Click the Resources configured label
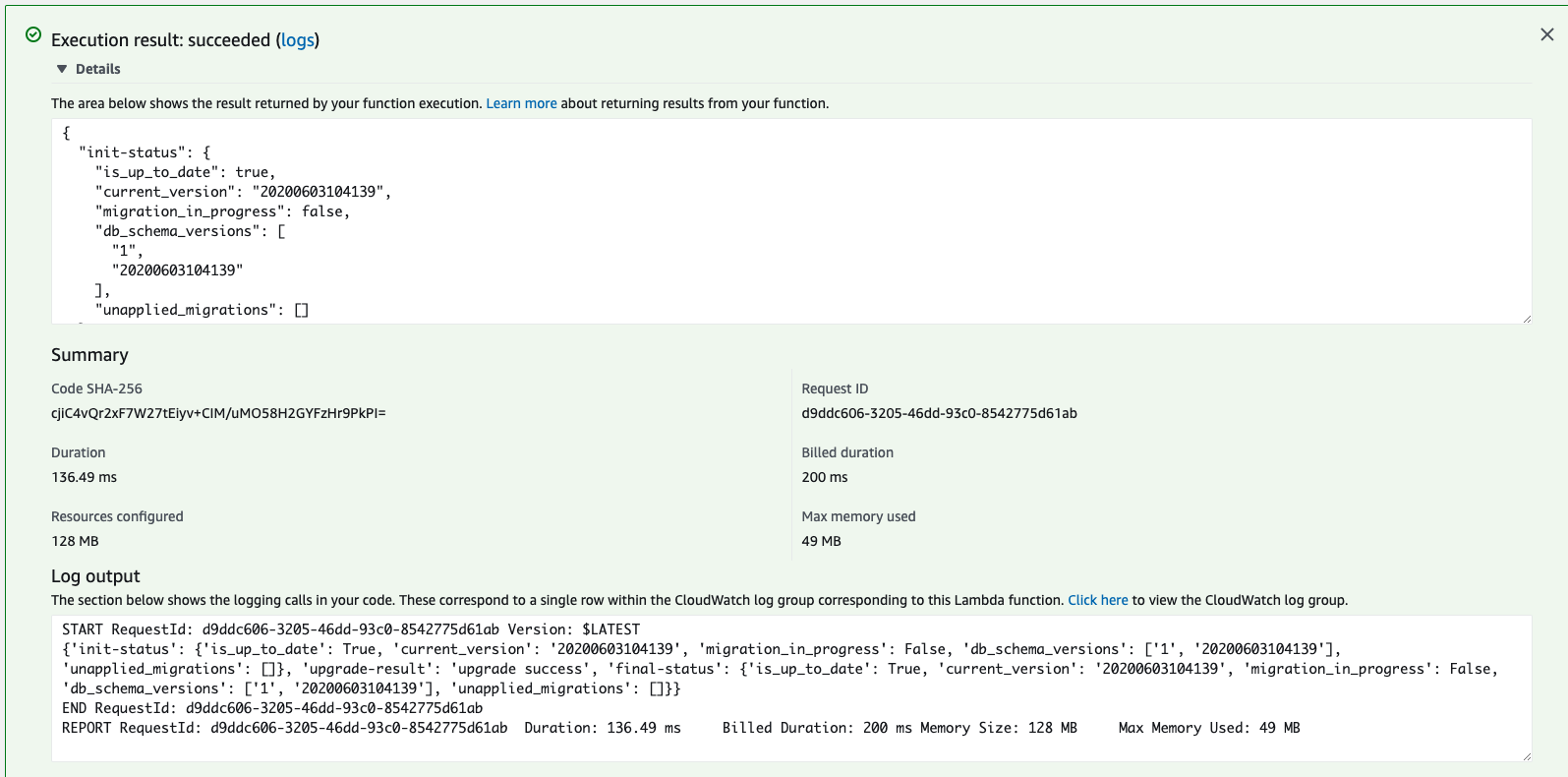This screenshot has height=777, width=1568. 117,516
